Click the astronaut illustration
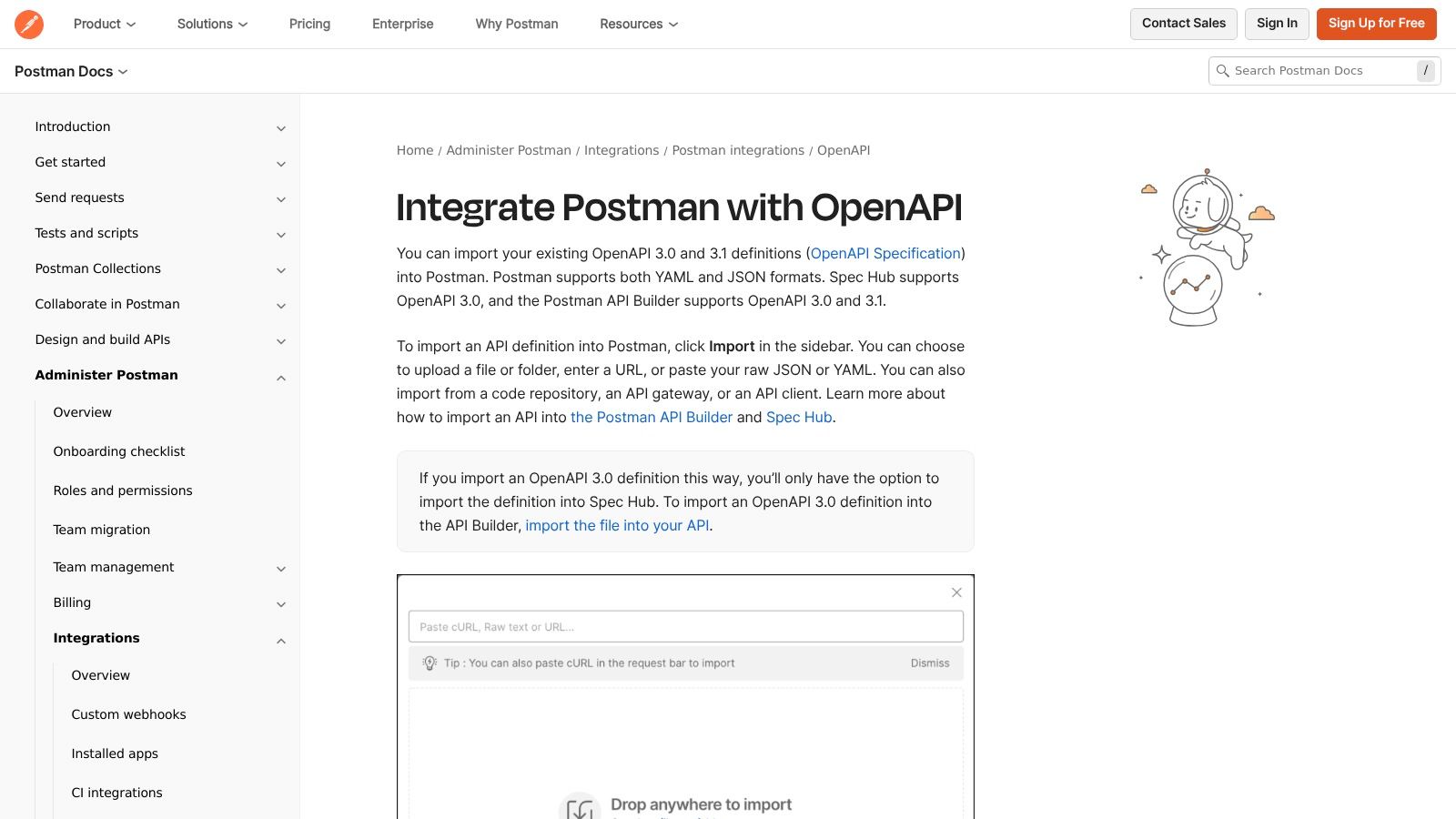This screenshot has height=819, width=1456. click(1207, 247)
